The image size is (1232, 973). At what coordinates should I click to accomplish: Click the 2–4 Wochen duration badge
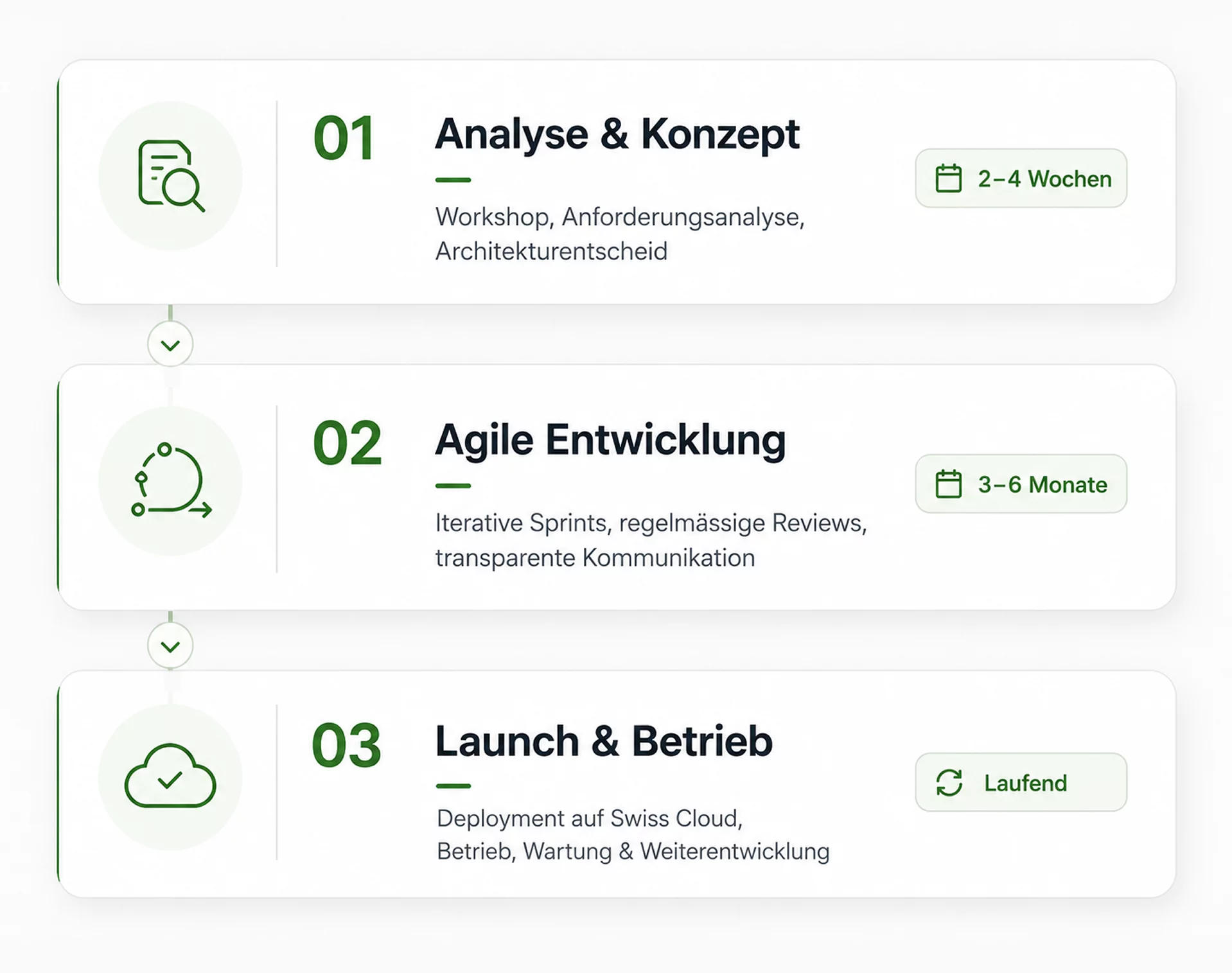point(1021,179)
